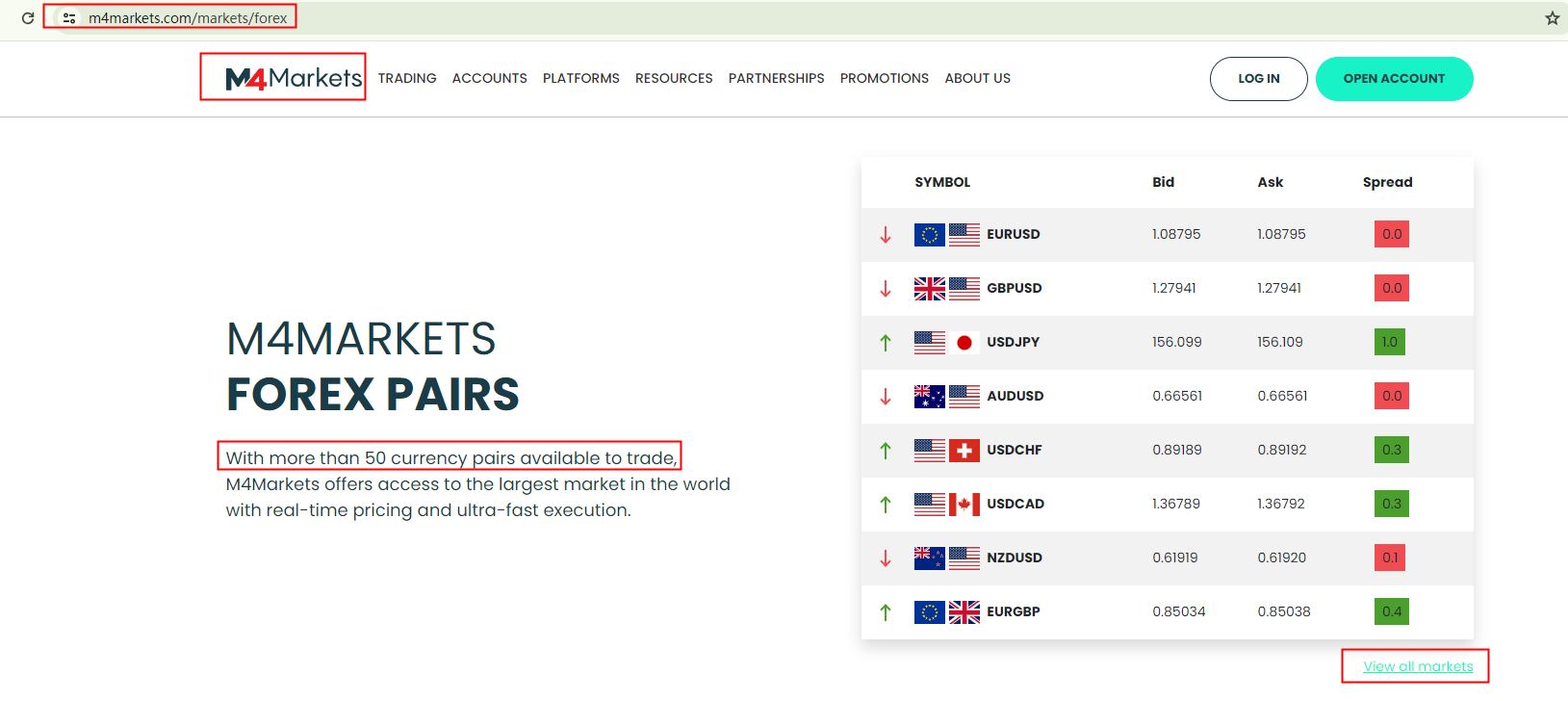Click the US flag in the USDJPY row
Image resolution: width=1568 pixels, height=701 pixels.
click(x=930, y=342)
